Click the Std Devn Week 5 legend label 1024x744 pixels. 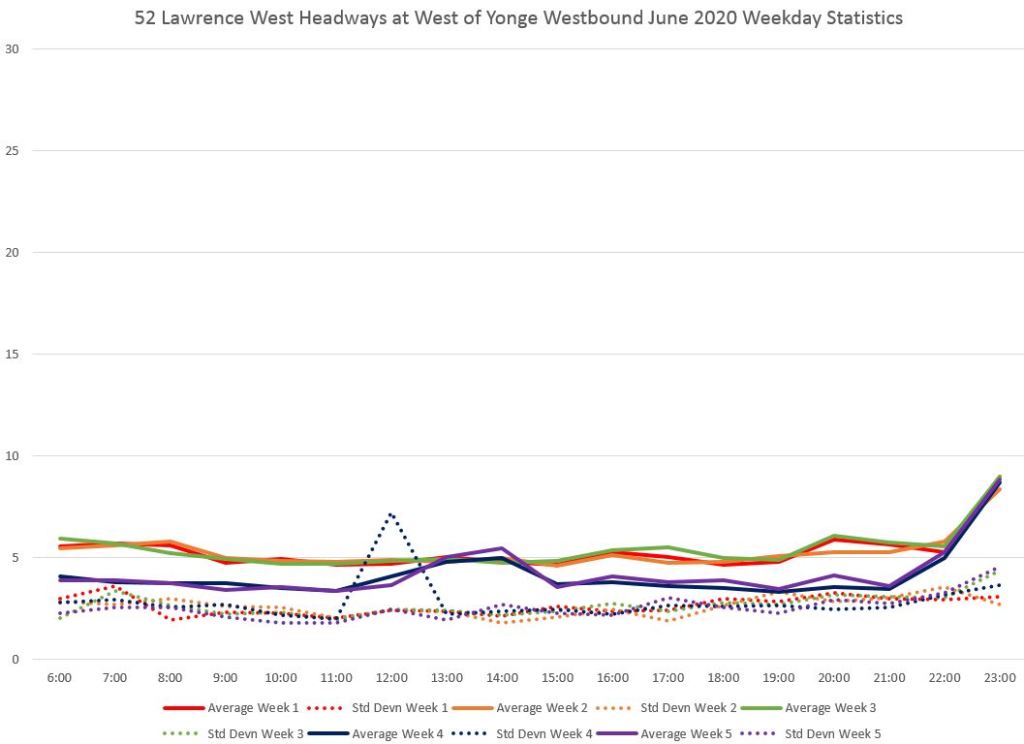[831, 733]
